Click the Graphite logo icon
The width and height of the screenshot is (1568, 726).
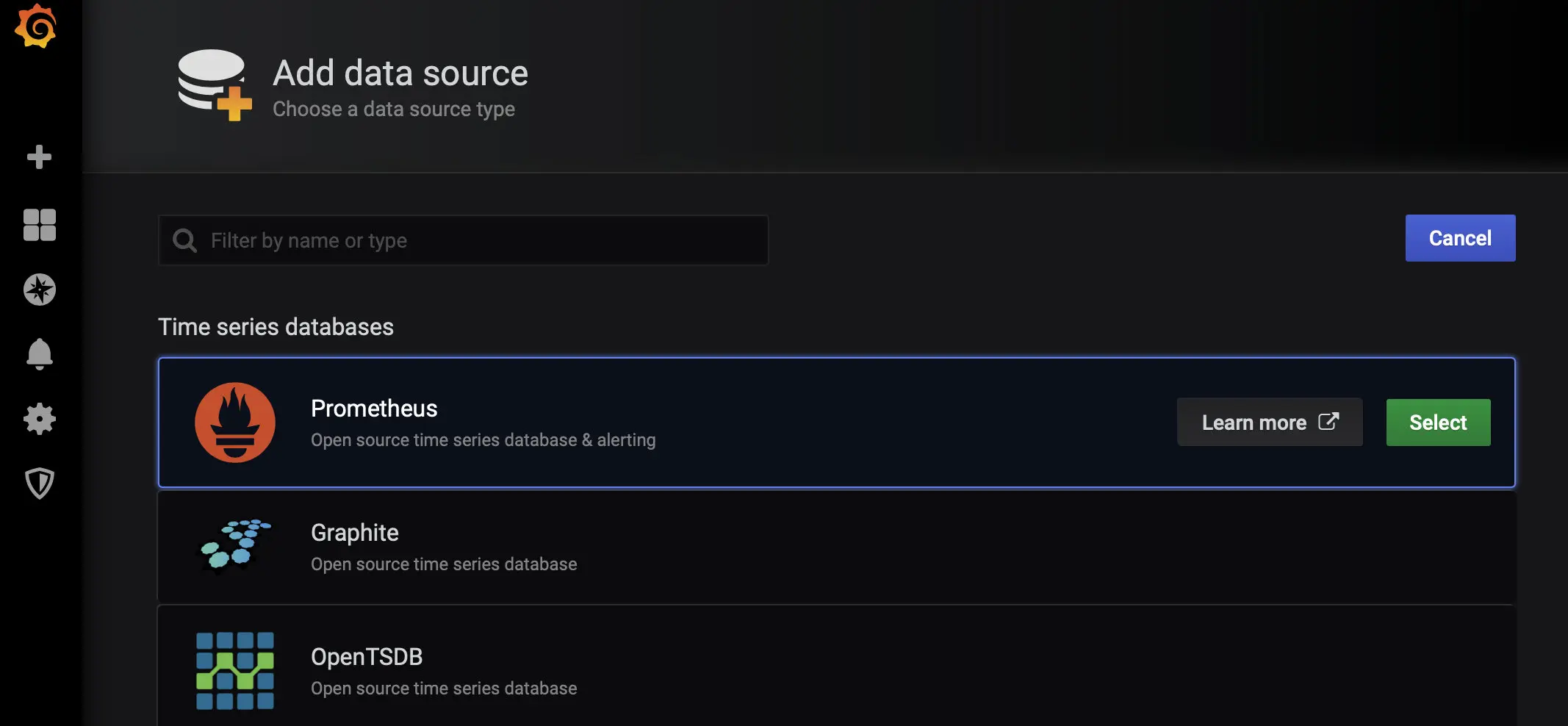coord(237,545)
